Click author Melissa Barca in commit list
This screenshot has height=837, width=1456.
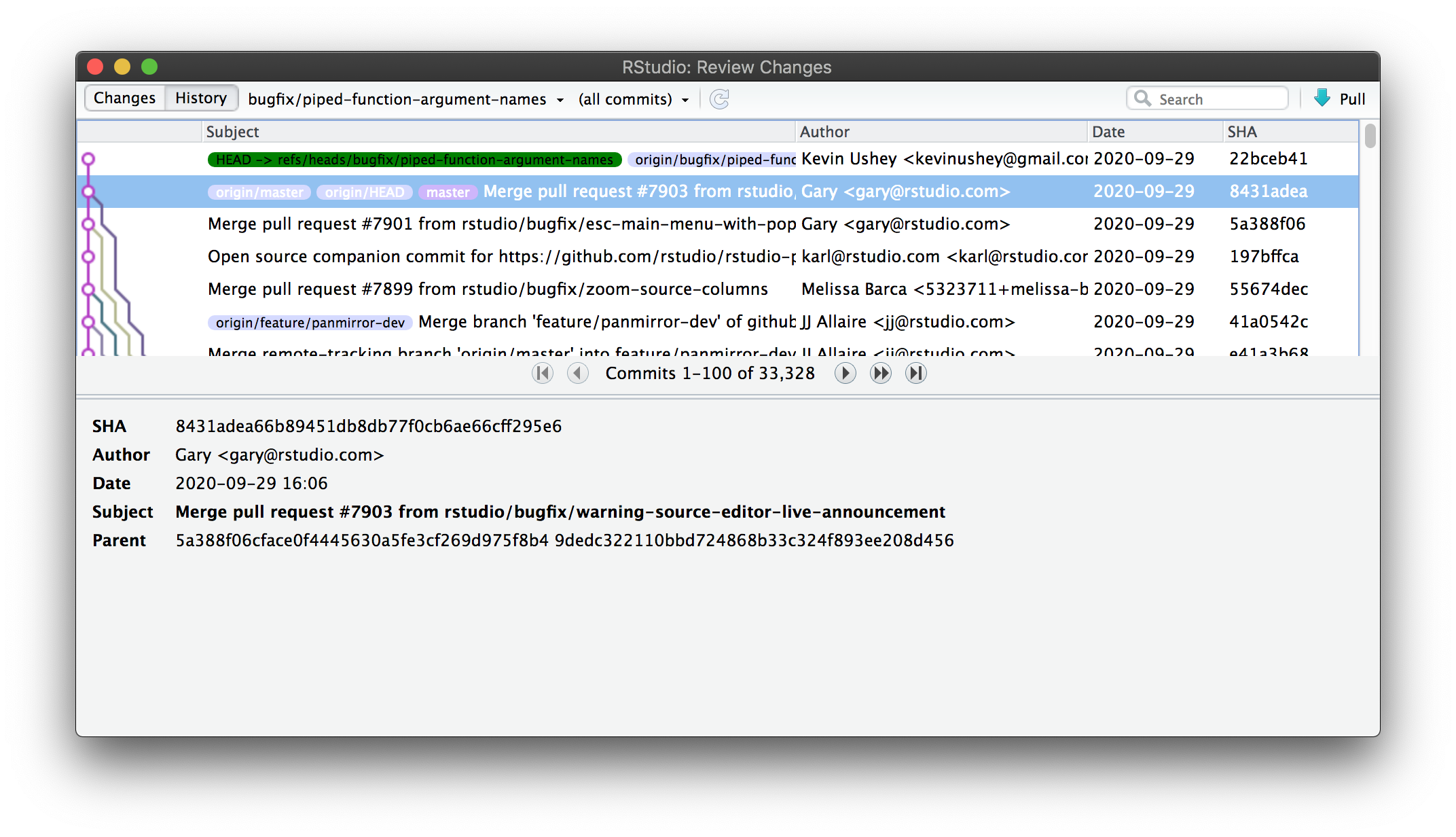(944, 289)
